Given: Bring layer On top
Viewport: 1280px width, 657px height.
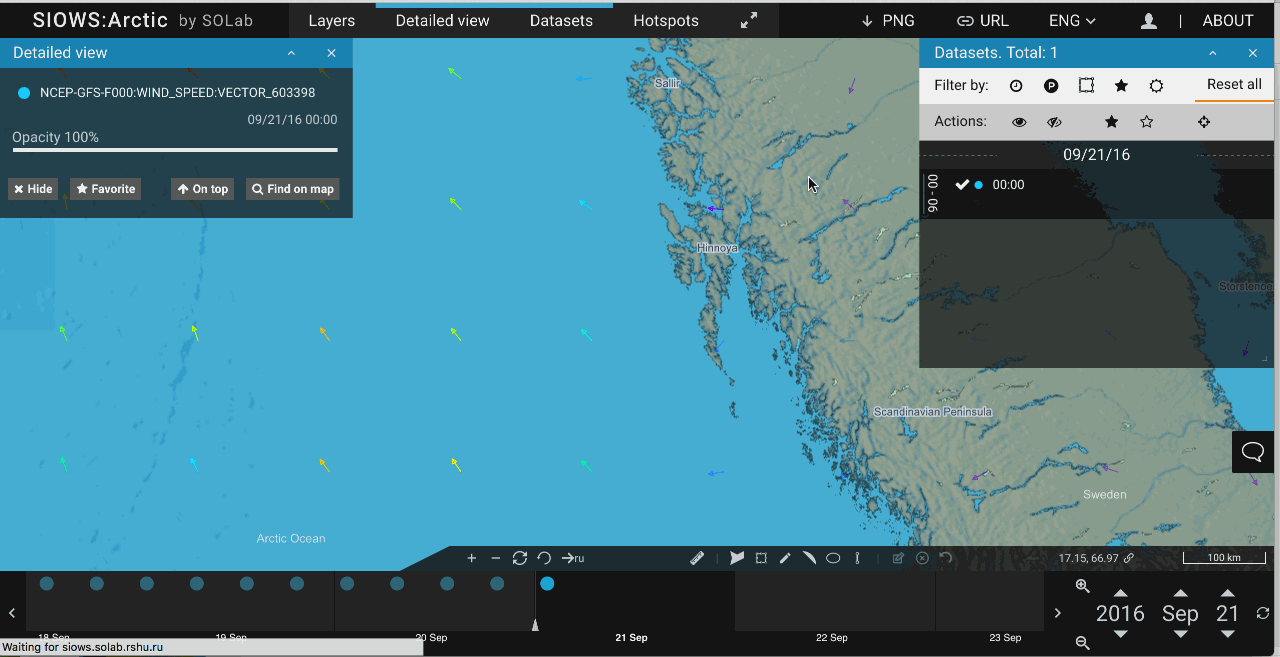Looking at the screenshot, I should (x=202, y=189).
